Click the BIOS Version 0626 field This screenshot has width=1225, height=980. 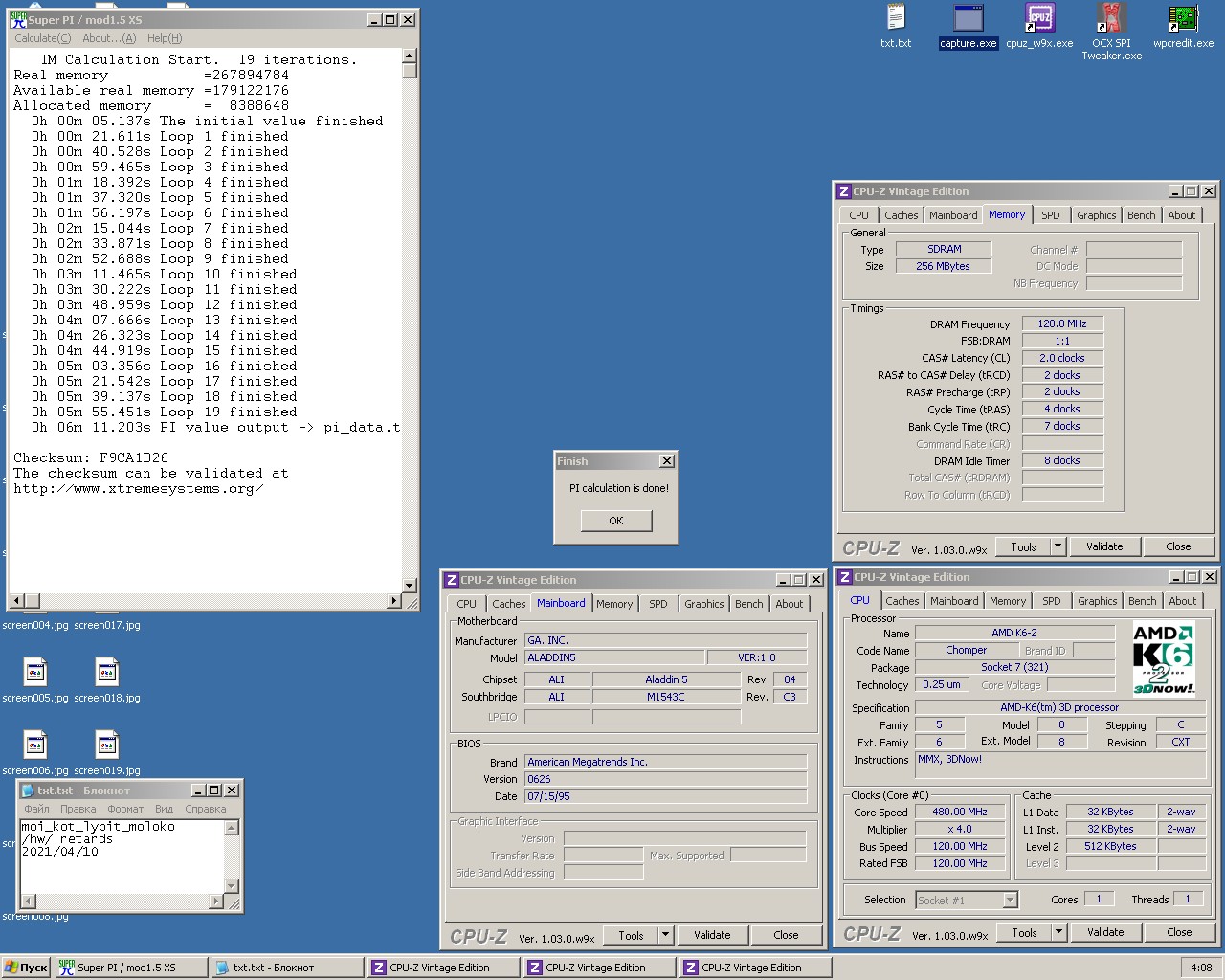coord(665,779)
